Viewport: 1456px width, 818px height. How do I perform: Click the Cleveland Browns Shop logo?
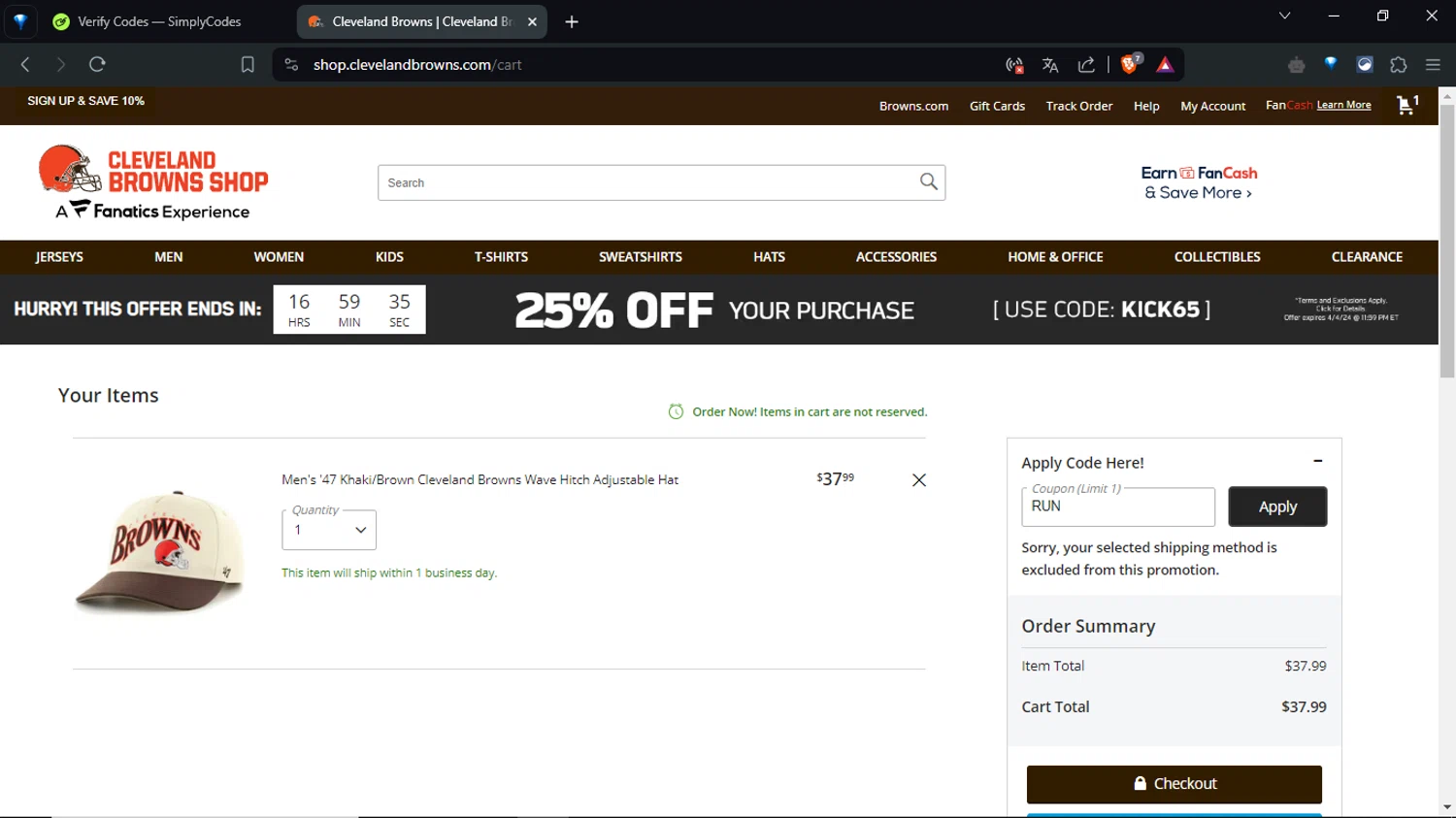(153, 182)
